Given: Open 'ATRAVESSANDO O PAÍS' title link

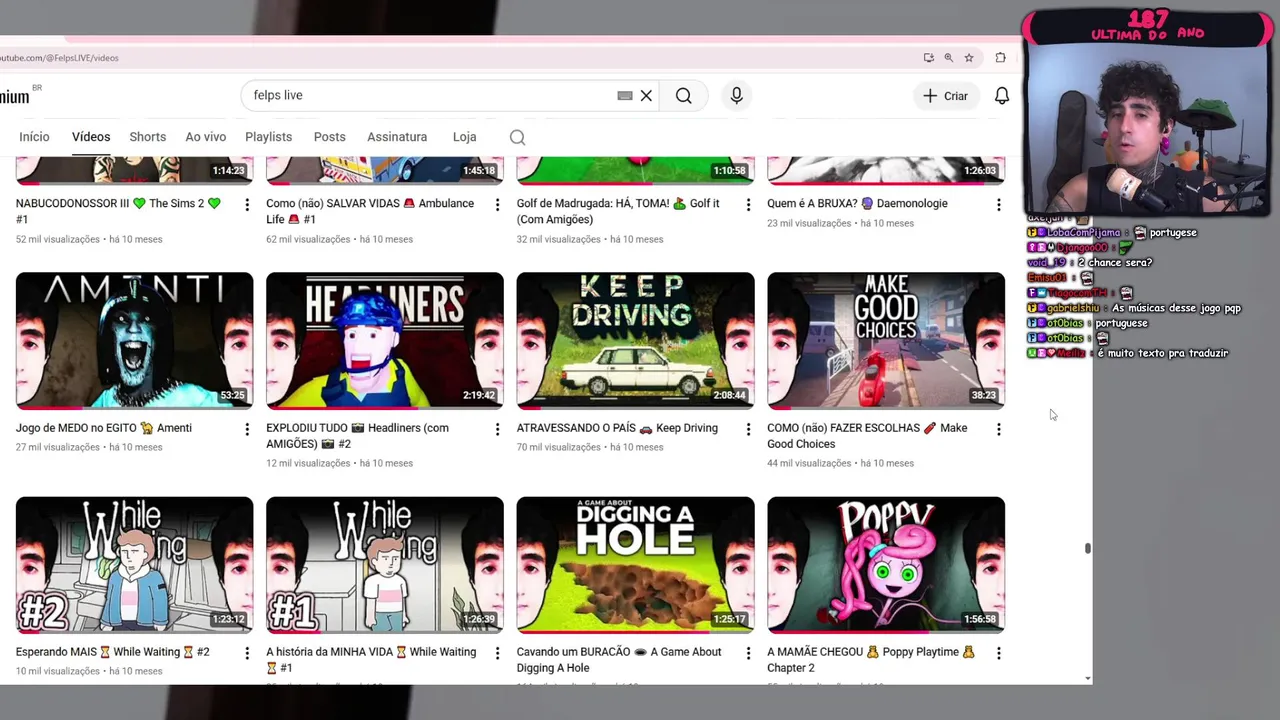Looking at the screenshot, I should click(x=617, y=428).
